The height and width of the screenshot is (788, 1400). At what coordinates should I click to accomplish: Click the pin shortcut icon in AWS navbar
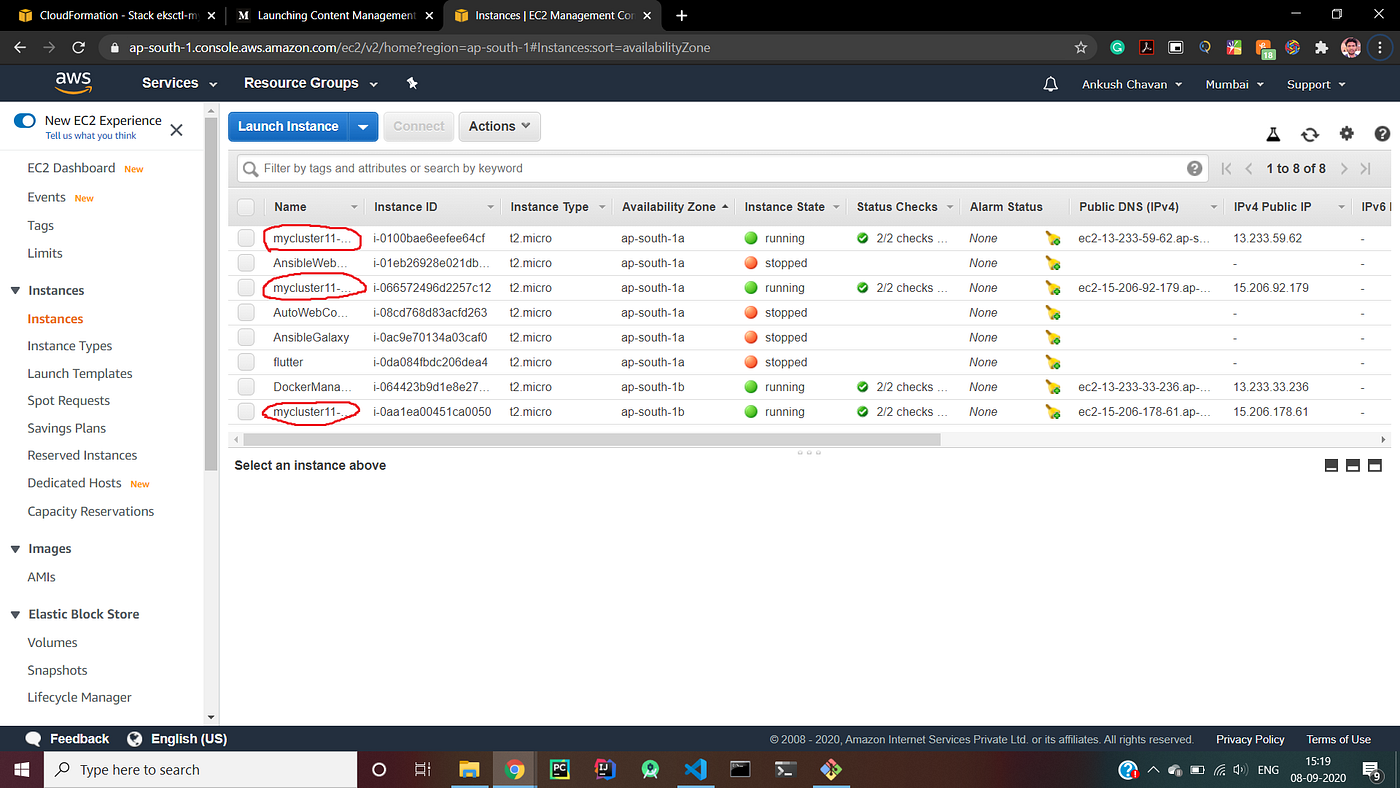tap(412, 84)
